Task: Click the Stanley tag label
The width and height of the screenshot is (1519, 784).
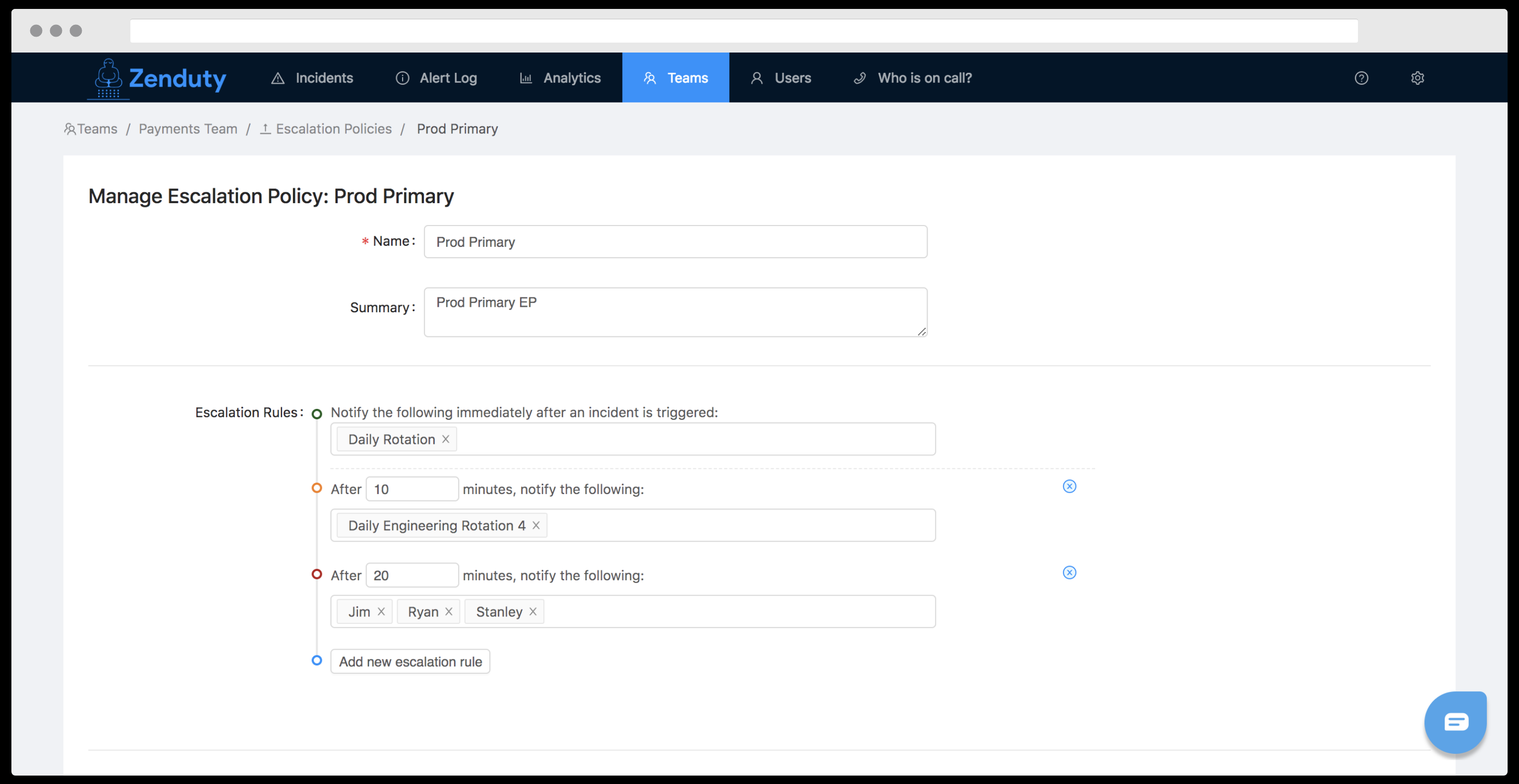Action: pos(499,612)
